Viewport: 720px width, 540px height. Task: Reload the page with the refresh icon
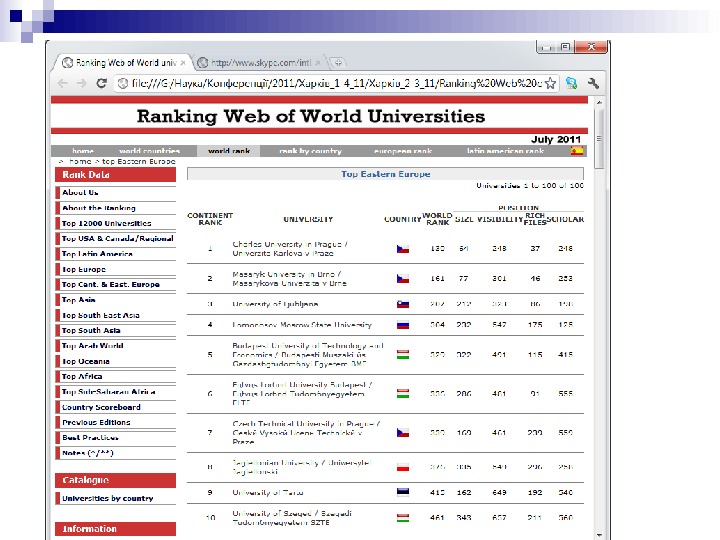coord(101,83)
